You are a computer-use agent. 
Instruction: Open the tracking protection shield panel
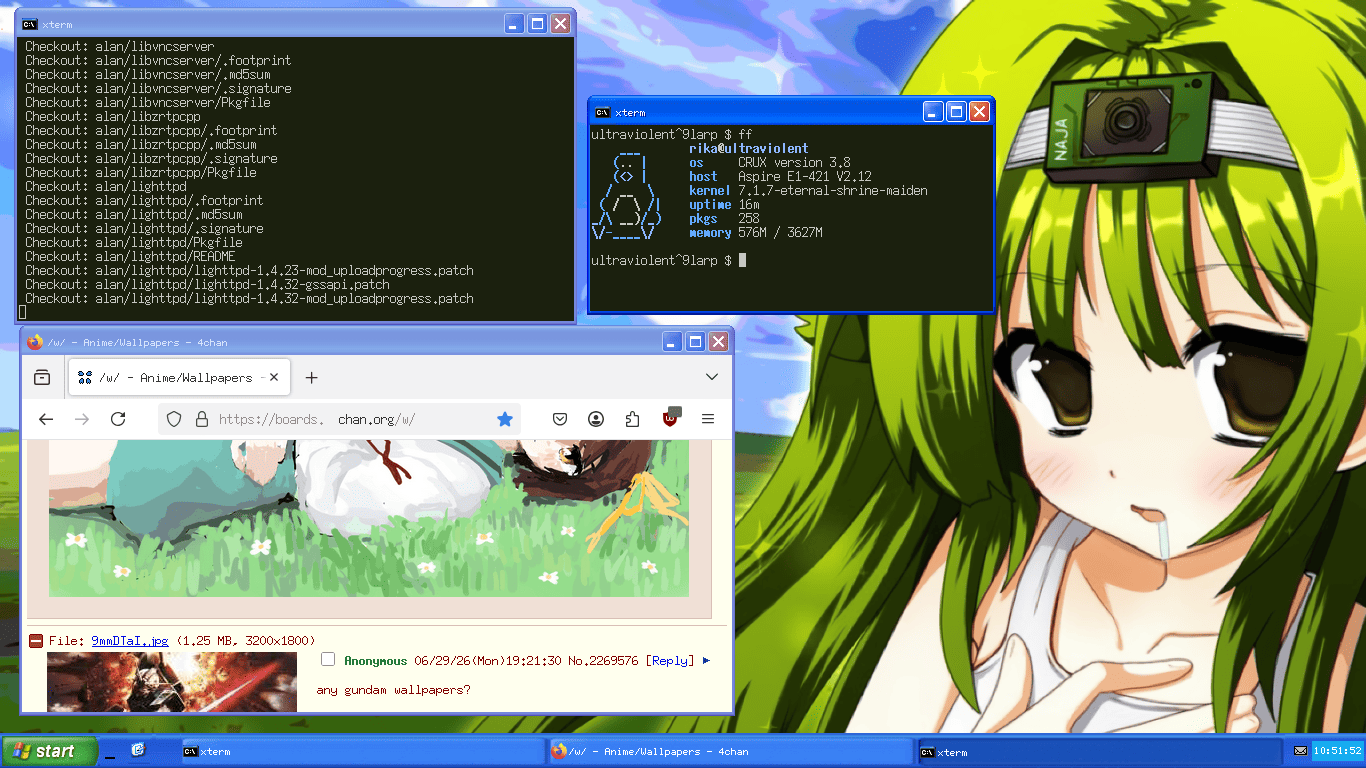coord(174,419)
